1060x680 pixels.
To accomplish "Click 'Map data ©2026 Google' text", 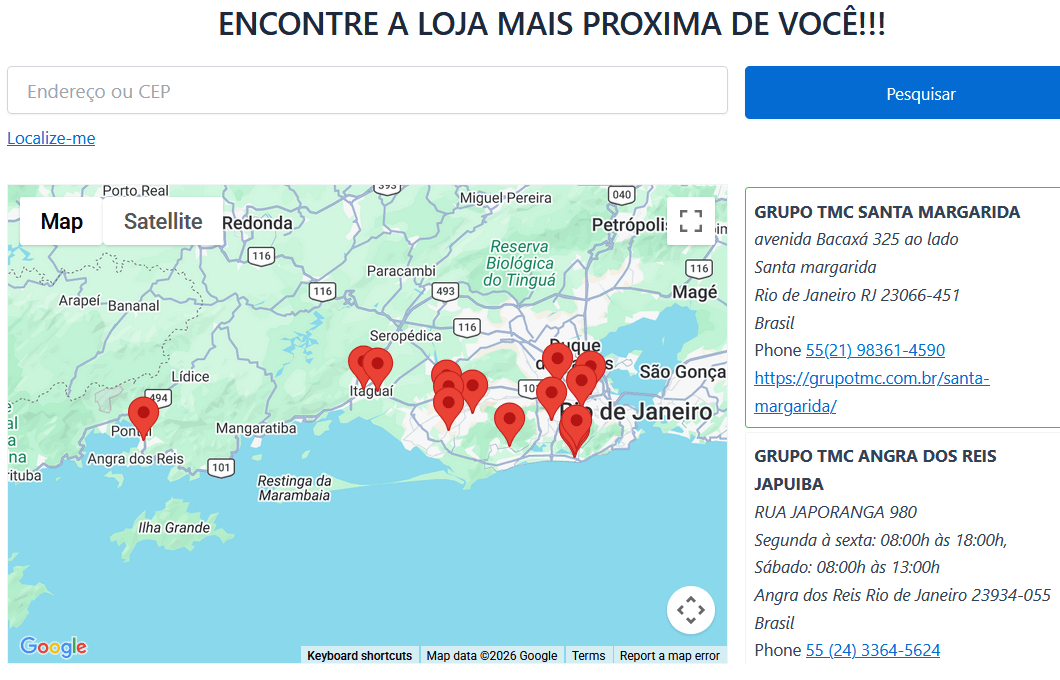I will point(491,656).
